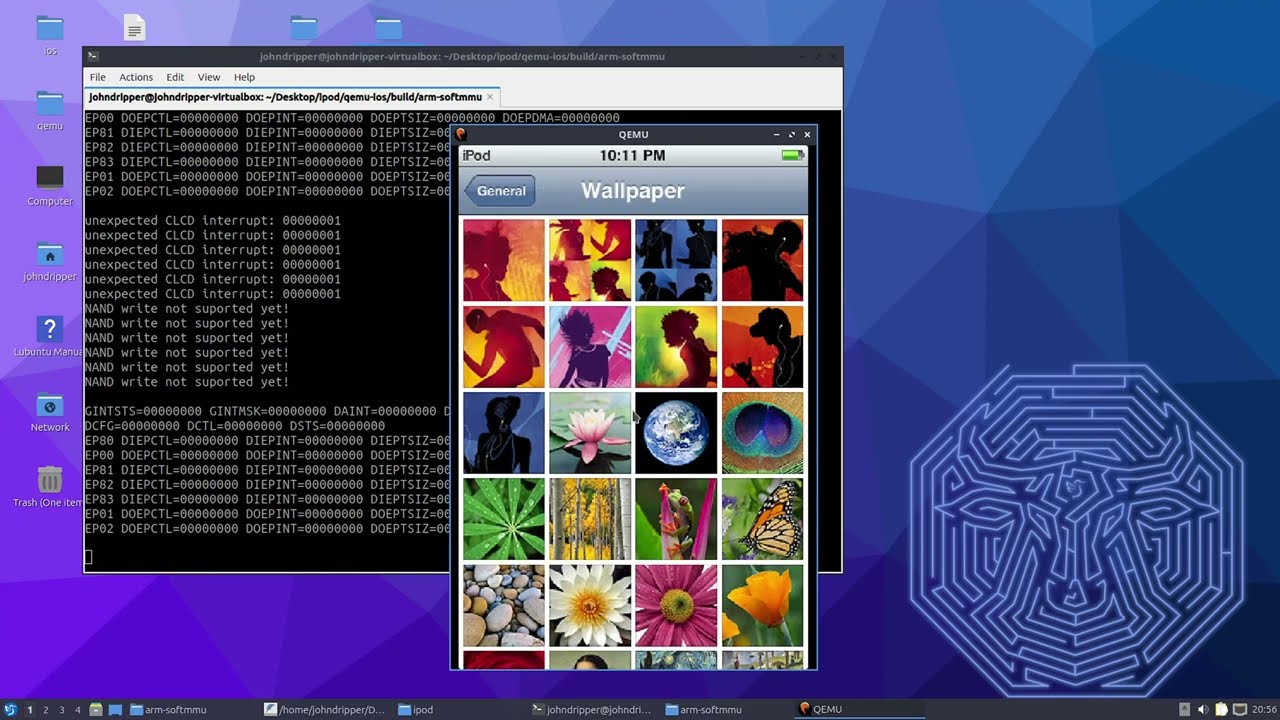The image size is (1280, 720).
Task: Select black silhouette on red wallpaper
Action: pos(762,260)
